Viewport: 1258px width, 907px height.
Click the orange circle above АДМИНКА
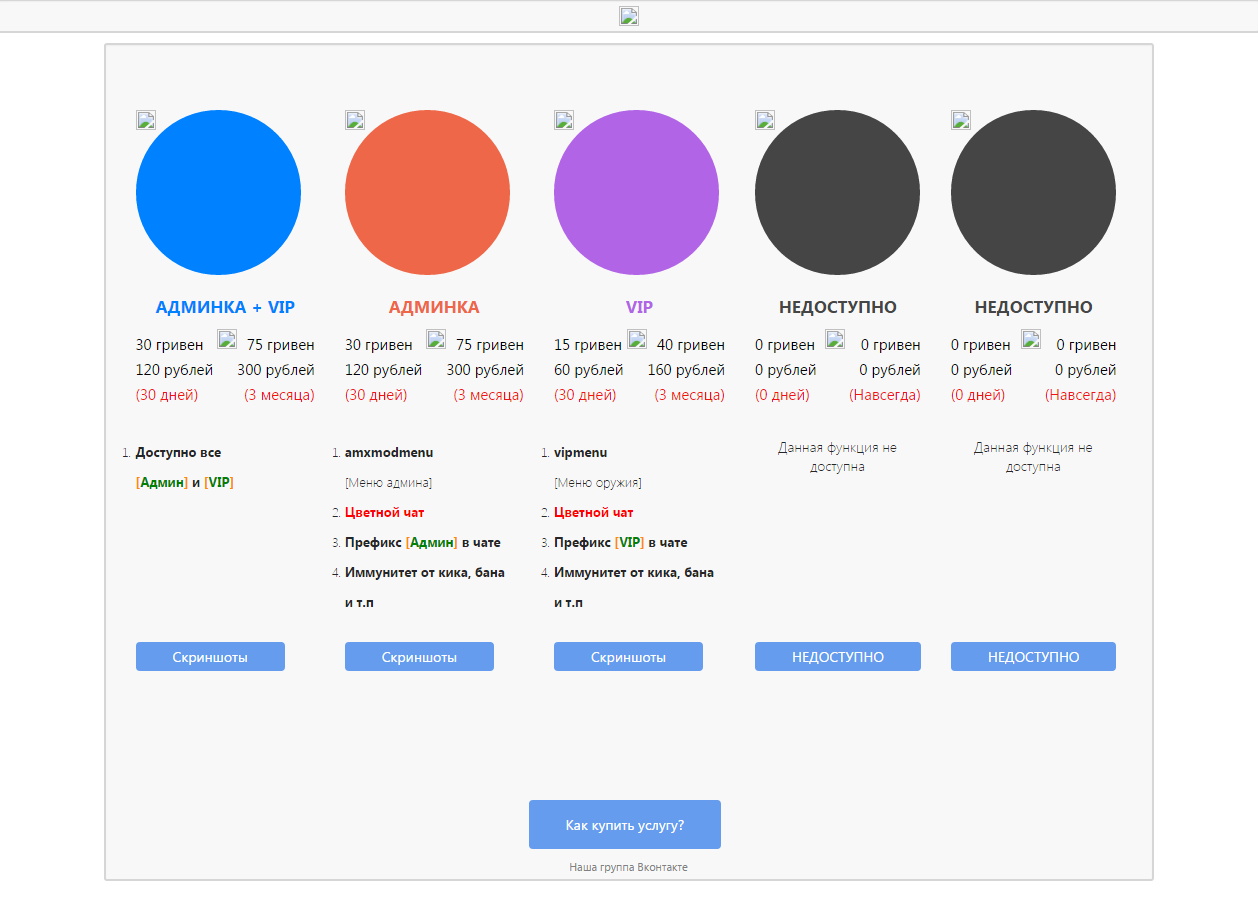[427, 192]
